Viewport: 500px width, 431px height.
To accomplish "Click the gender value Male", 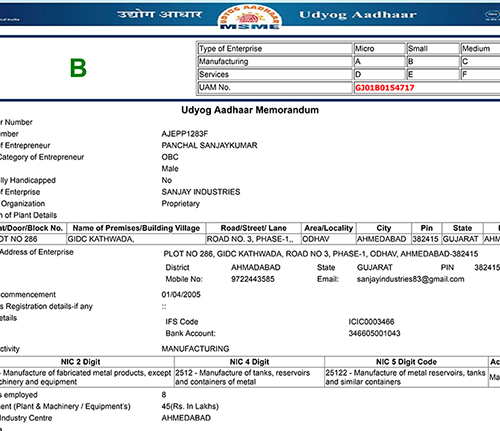I will 170,169.
